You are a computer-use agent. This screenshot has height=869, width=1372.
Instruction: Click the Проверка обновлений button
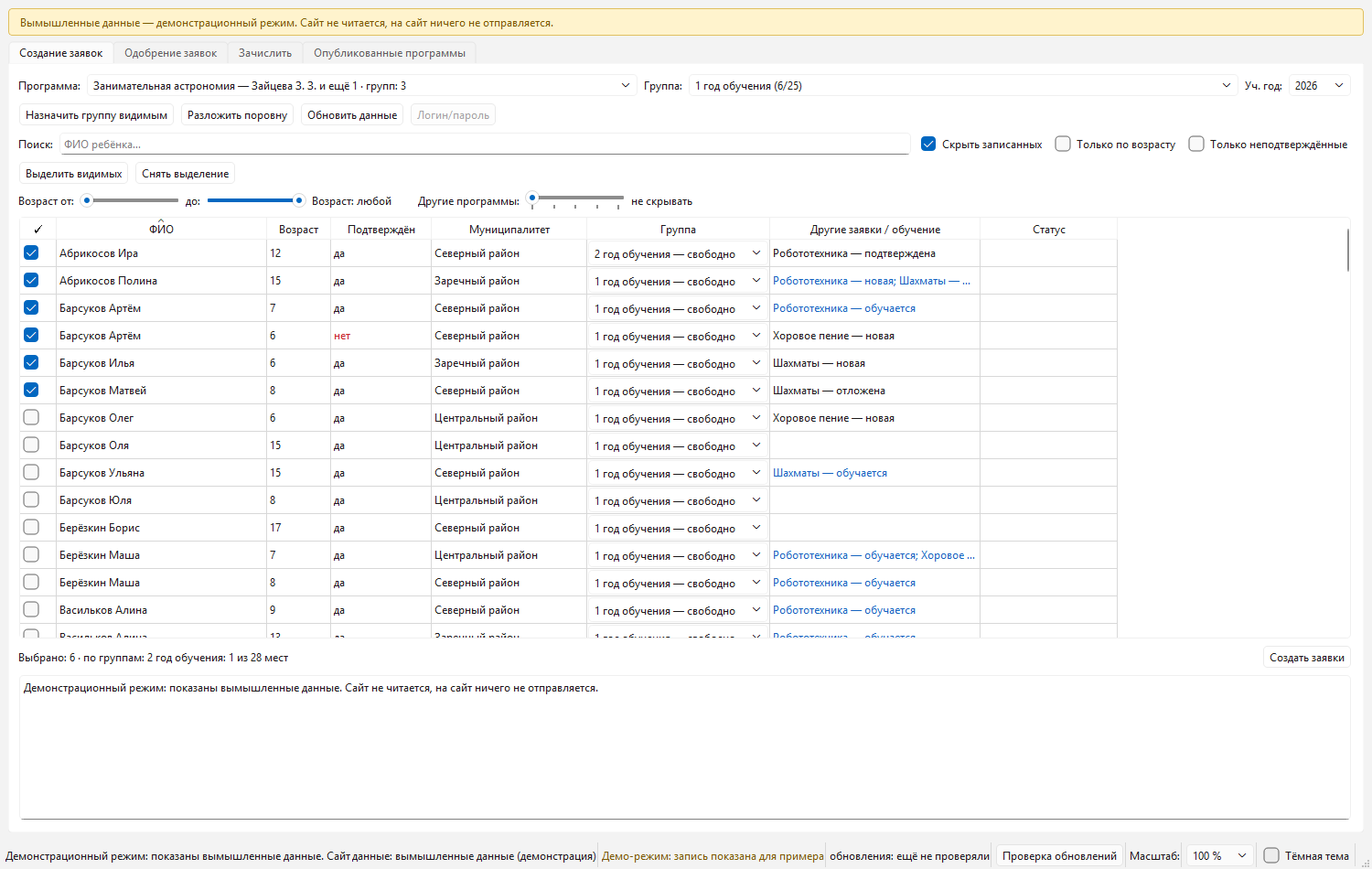[1059, 855]
